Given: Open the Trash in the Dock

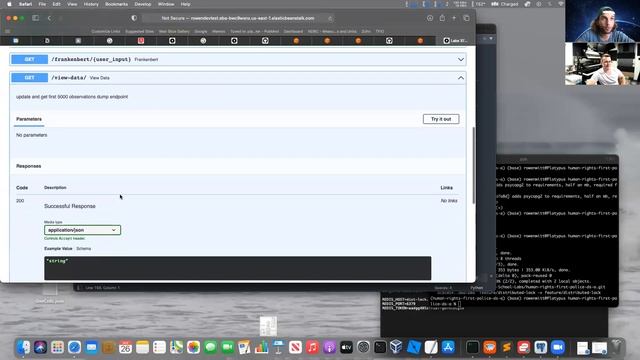Looking at the screenshot, I should coord(617,347).
